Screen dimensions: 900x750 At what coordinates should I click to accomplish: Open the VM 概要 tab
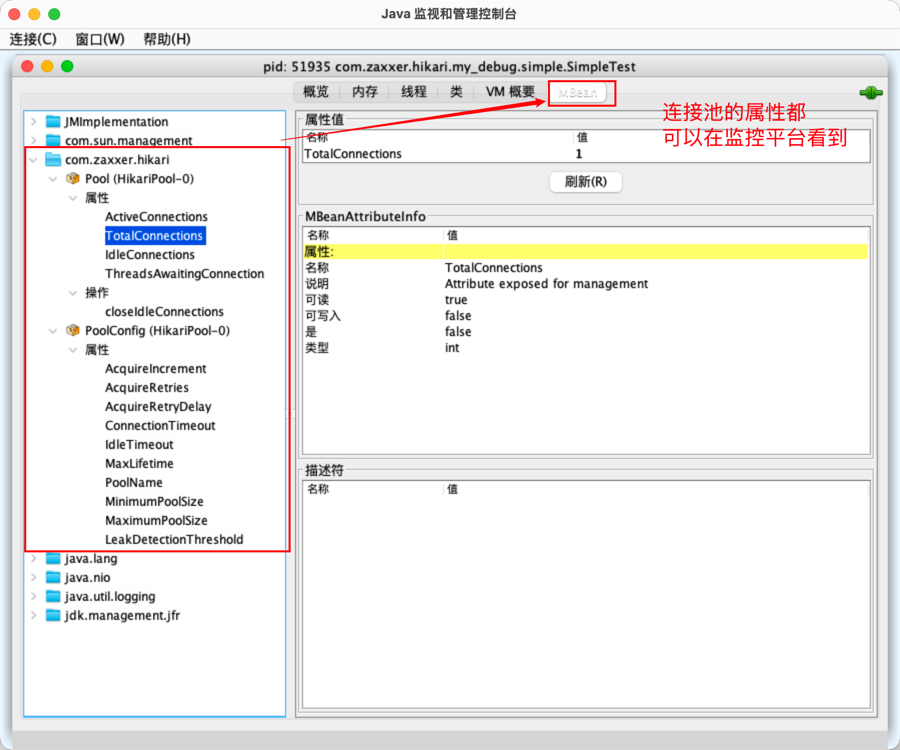(510, 92)
